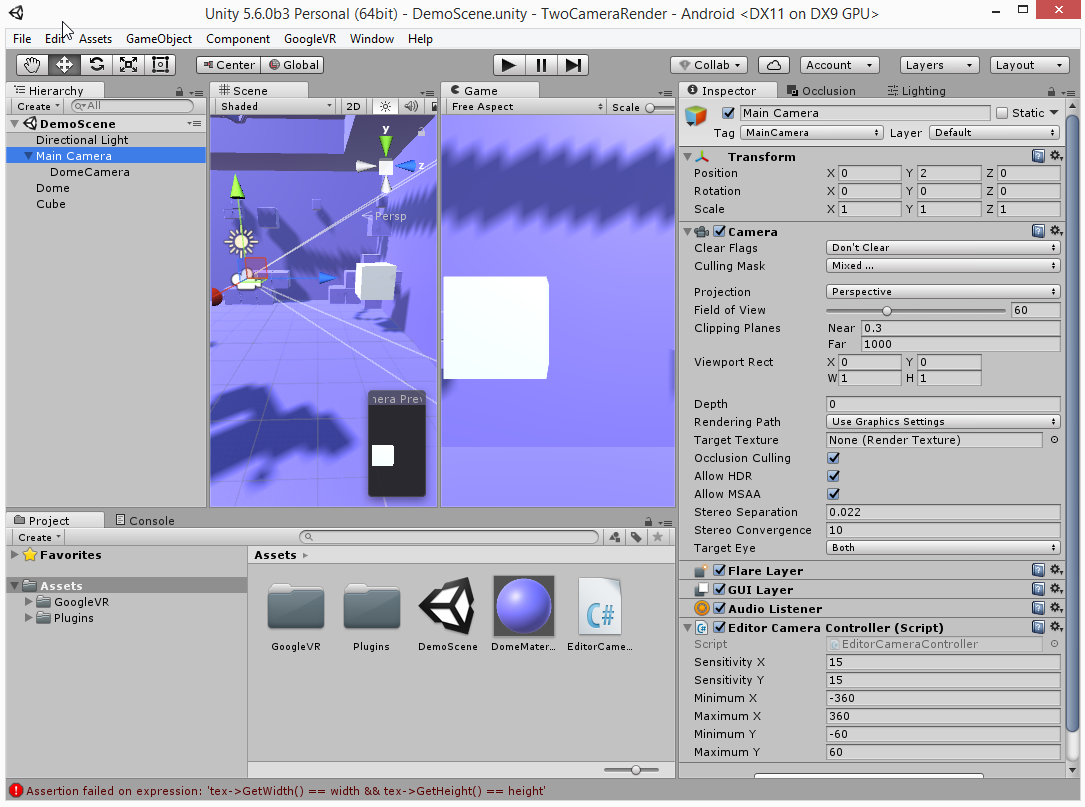Click the Account button
The image size is (1085, 807).
point(839,65)
